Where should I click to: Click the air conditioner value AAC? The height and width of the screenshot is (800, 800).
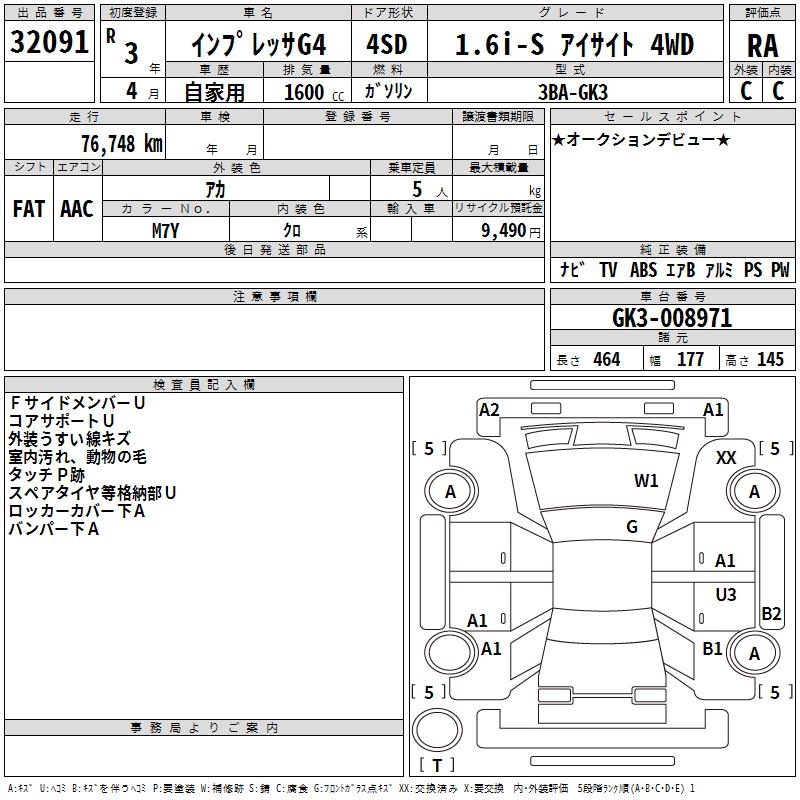(x=77, y=209)
